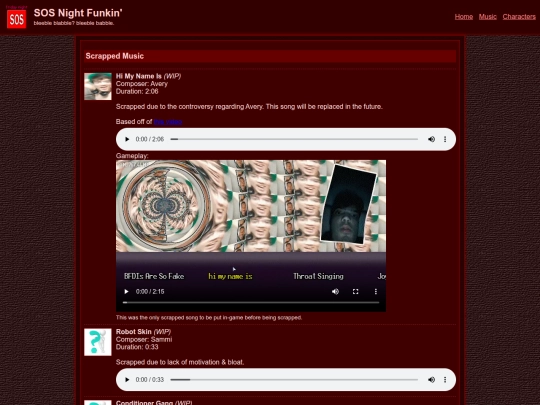Play the gameplay video
This screenshot has width=540, height=405.
click(x=126, y=291)
